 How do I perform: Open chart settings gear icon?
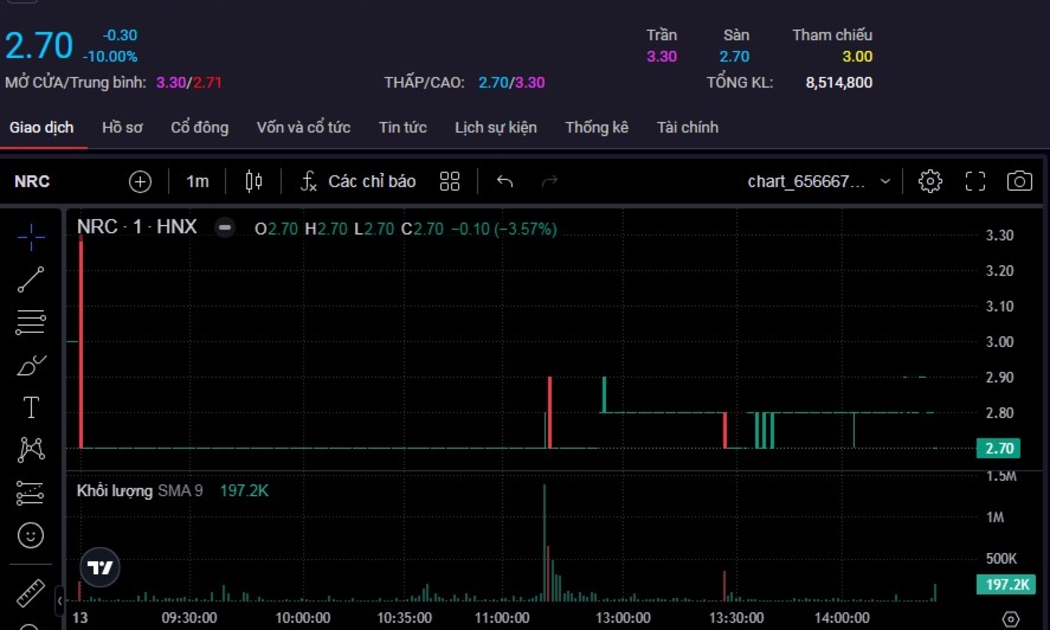point(930,181)
